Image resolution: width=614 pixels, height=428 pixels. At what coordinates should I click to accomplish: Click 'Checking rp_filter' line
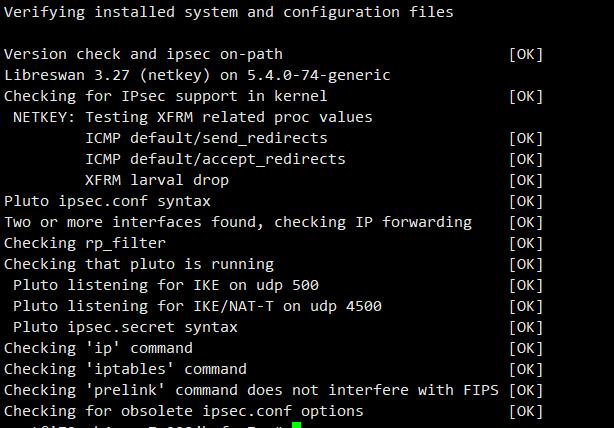point(85,244)
